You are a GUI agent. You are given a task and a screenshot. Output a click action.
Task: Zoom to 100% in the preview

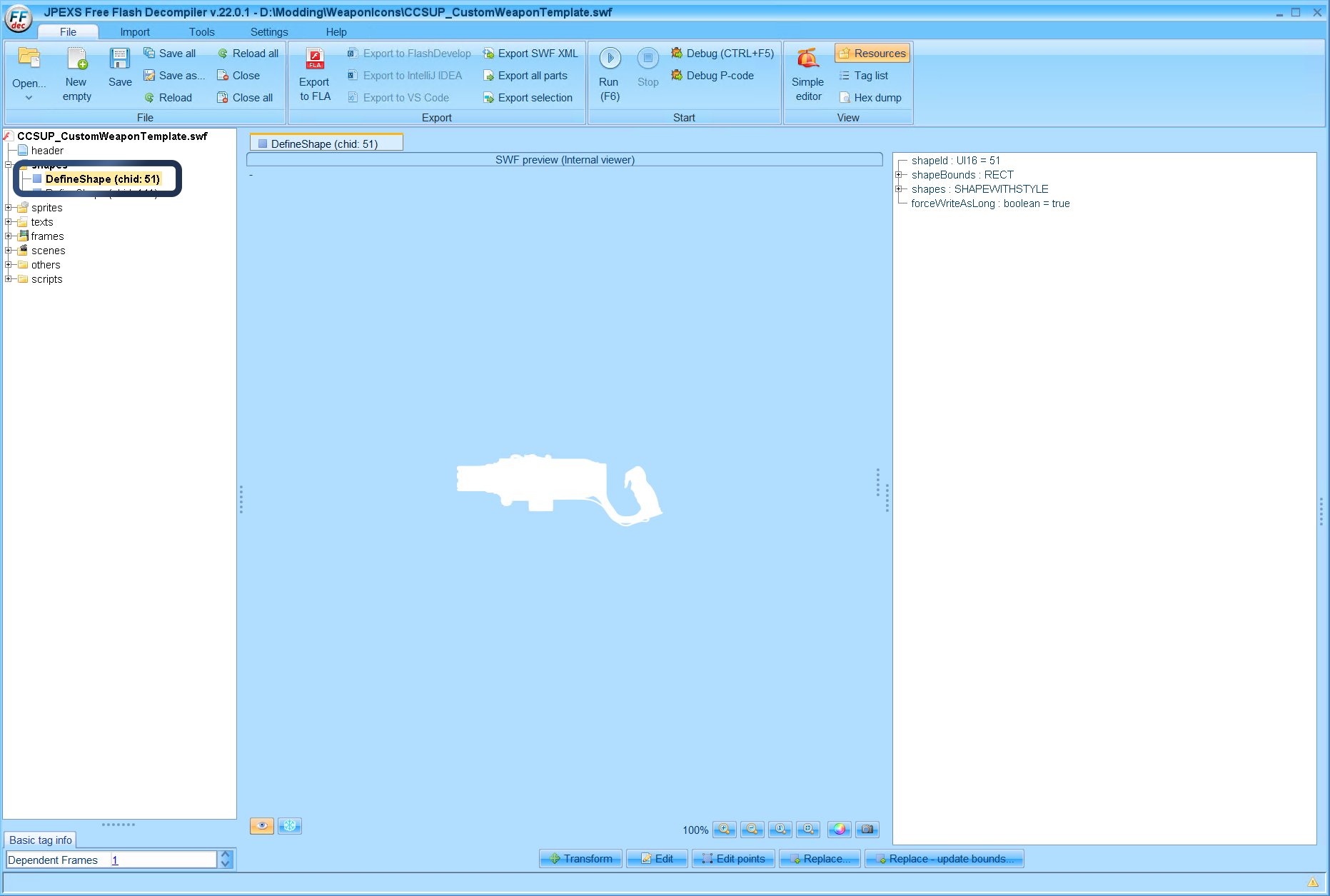pyautogui.click(x=780, y=829)
